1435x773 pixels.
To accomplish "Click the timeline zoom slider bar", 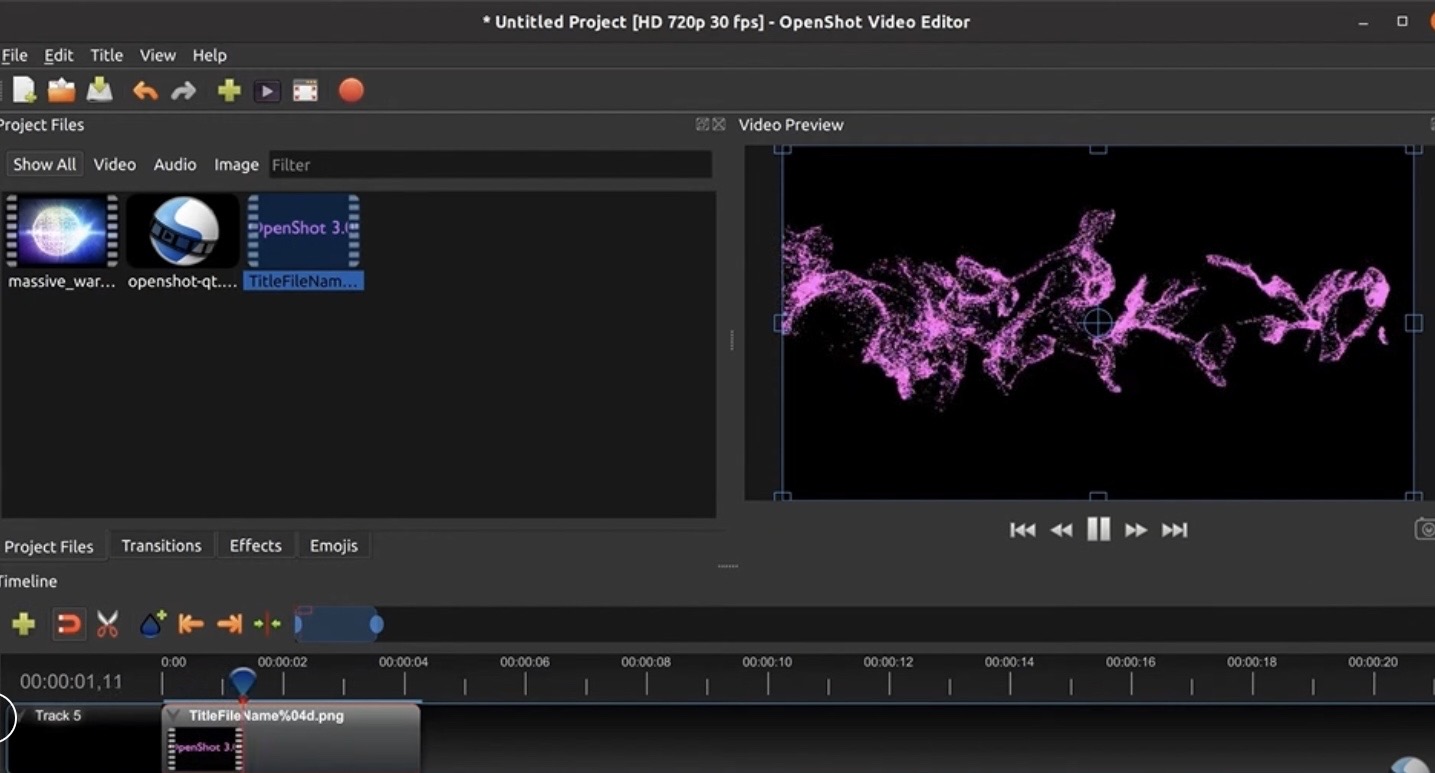I will pos(338,625).
